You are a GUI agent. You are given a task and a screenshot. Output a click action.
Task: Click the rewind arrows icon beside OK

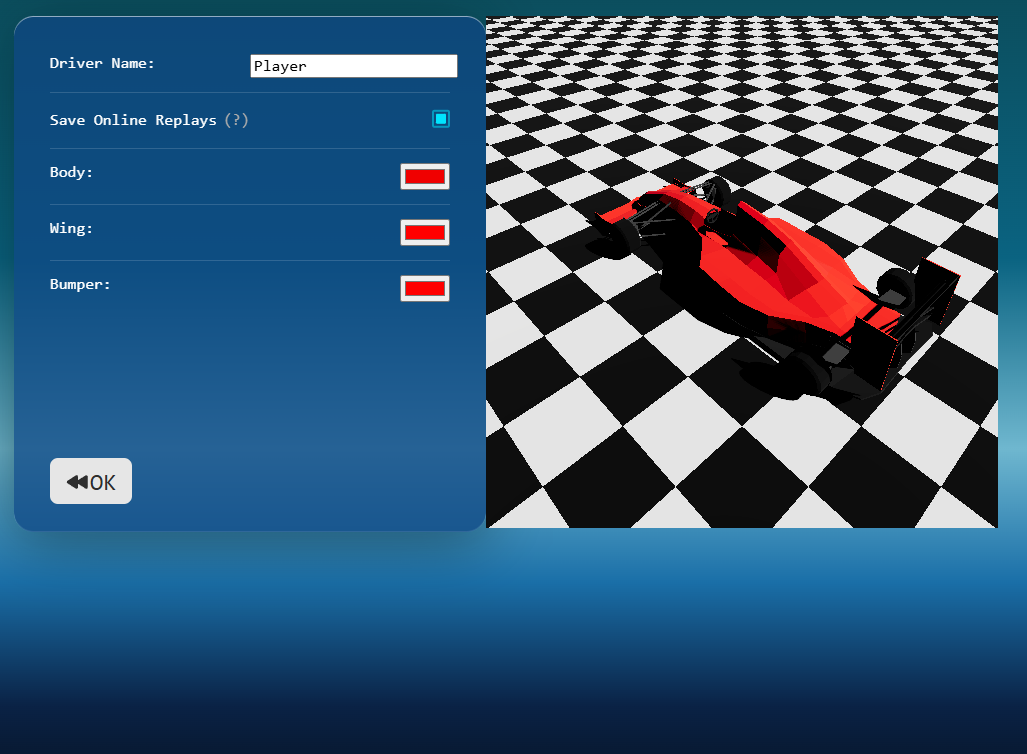click(x=77, y=482)
